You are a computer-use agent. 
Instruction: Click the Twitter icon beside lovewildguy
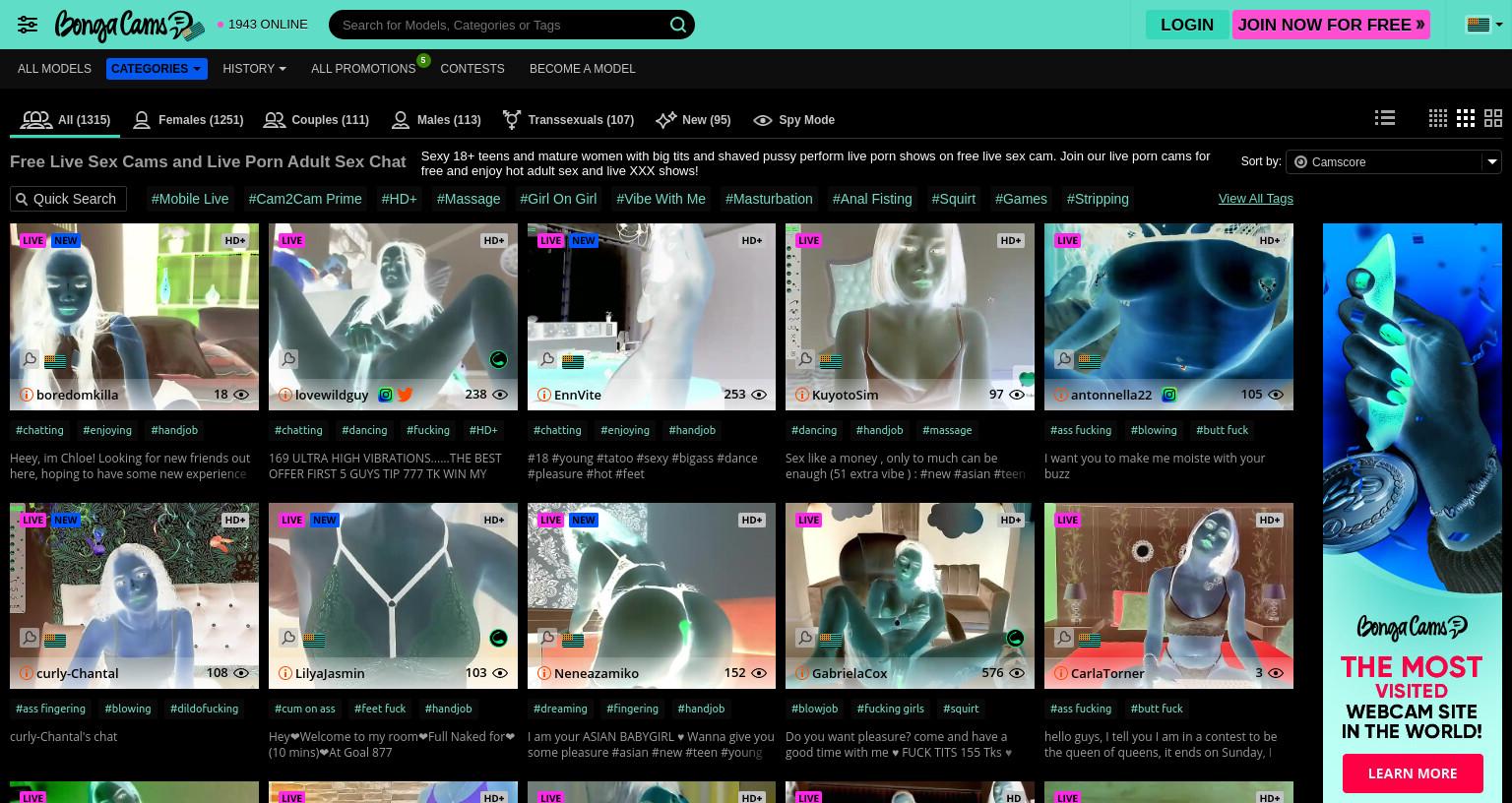coord(405,395)
